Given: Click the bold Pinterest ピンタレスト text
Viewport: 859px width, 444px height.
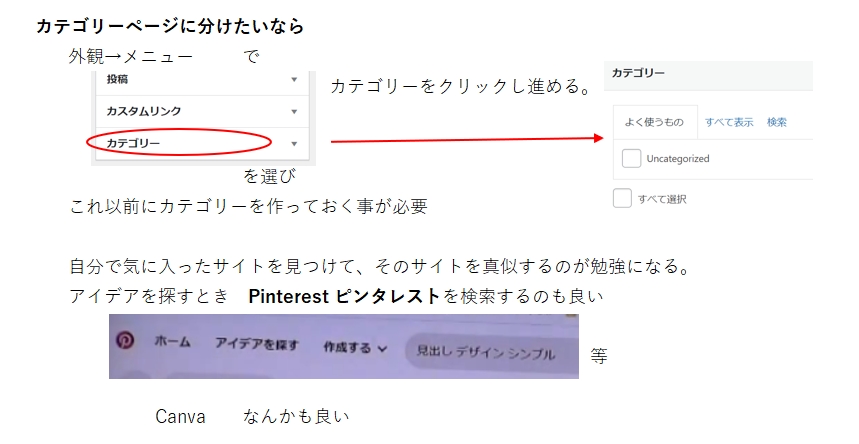Looking at the screenshot, I should pos(344,296).
